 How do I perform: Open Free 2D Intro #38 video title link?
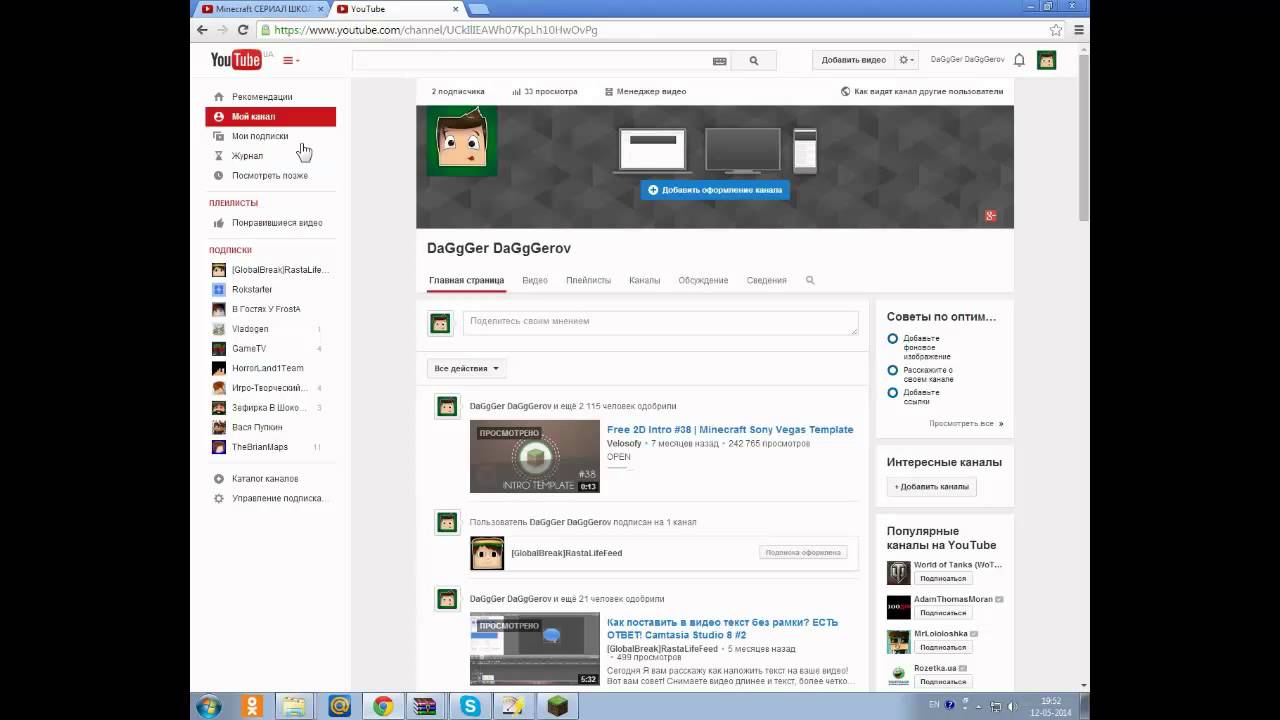[730, 430]
